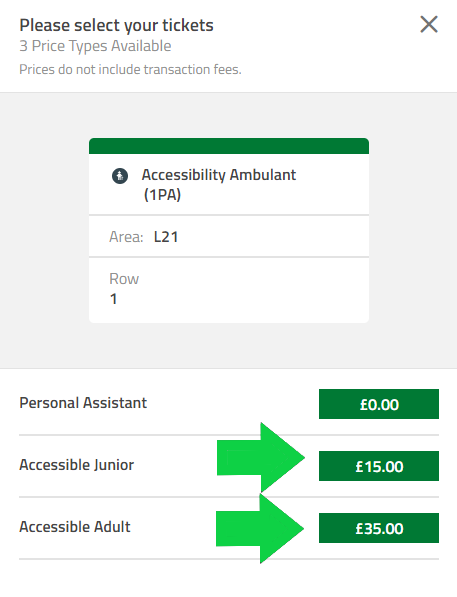Close the ticket selection dialog
457x597 pixels.
[429, 25]
